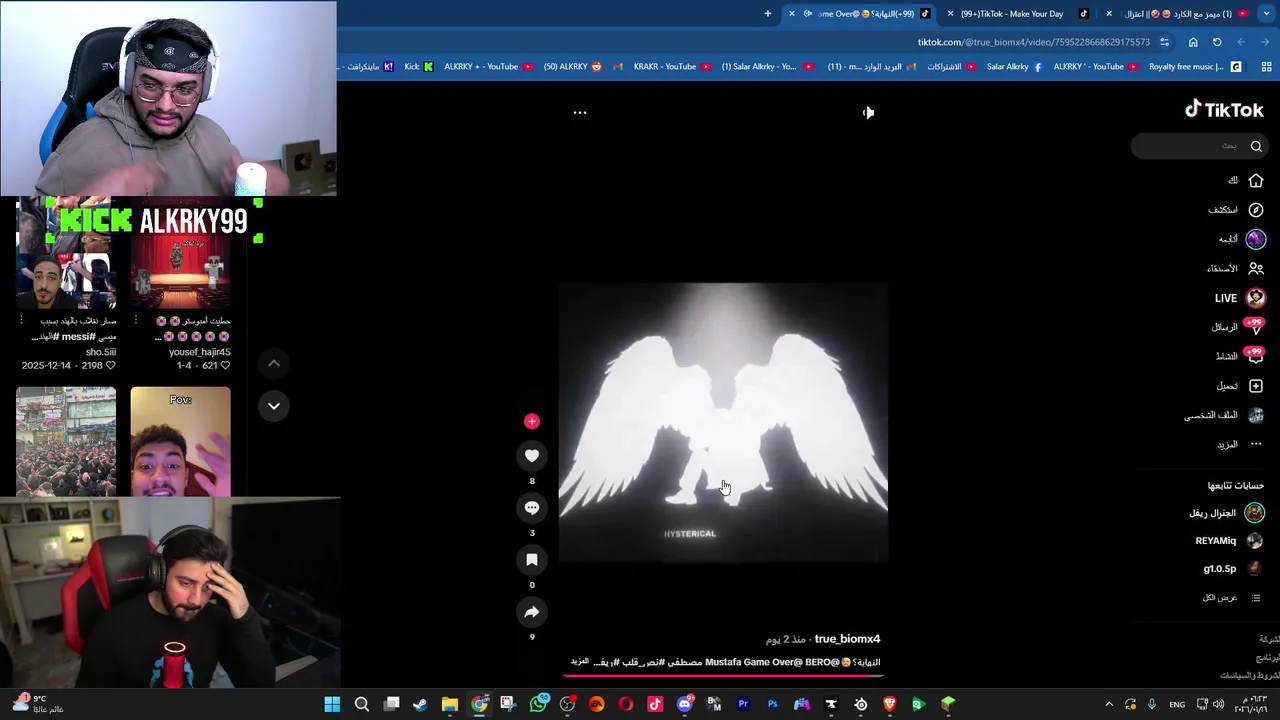
Task: Open Steam from the taskbar
Action: point(420,704)
